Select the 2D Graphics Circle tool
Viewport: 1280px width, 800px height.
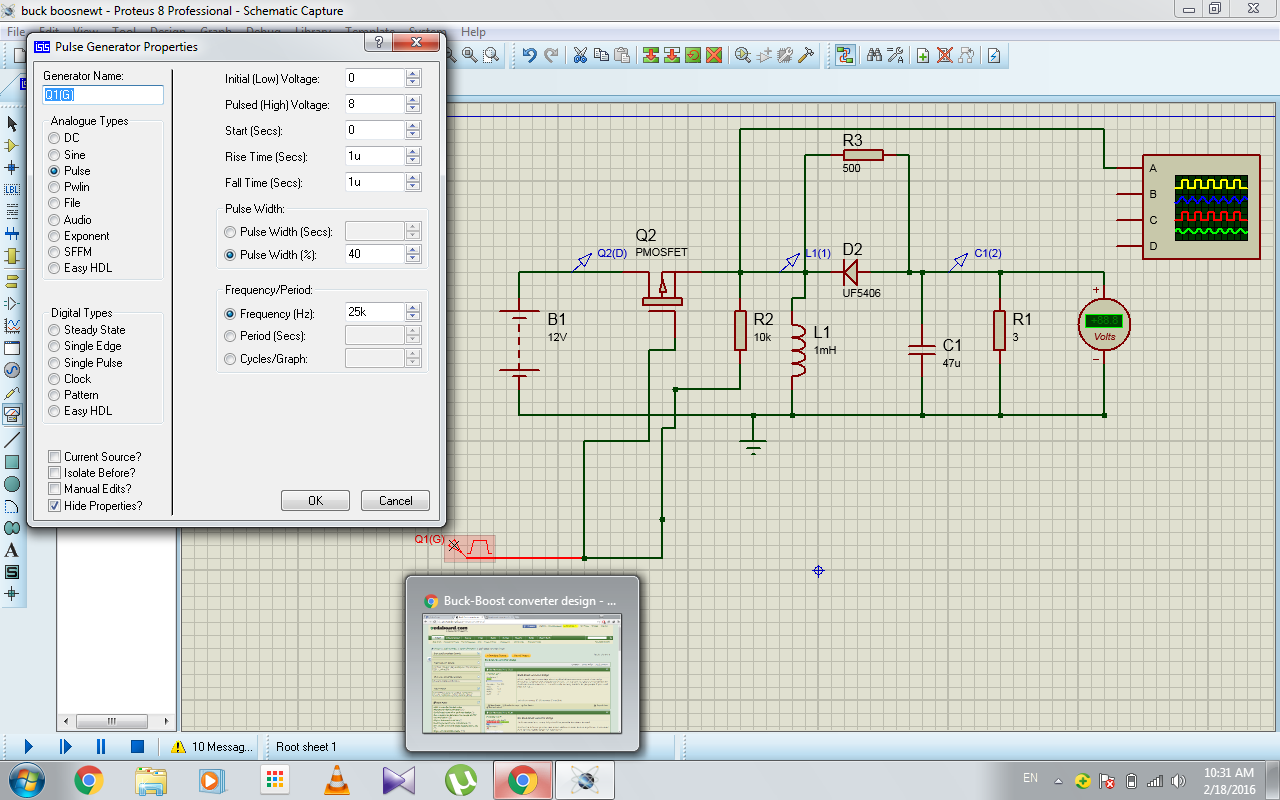tap(12, 484)
